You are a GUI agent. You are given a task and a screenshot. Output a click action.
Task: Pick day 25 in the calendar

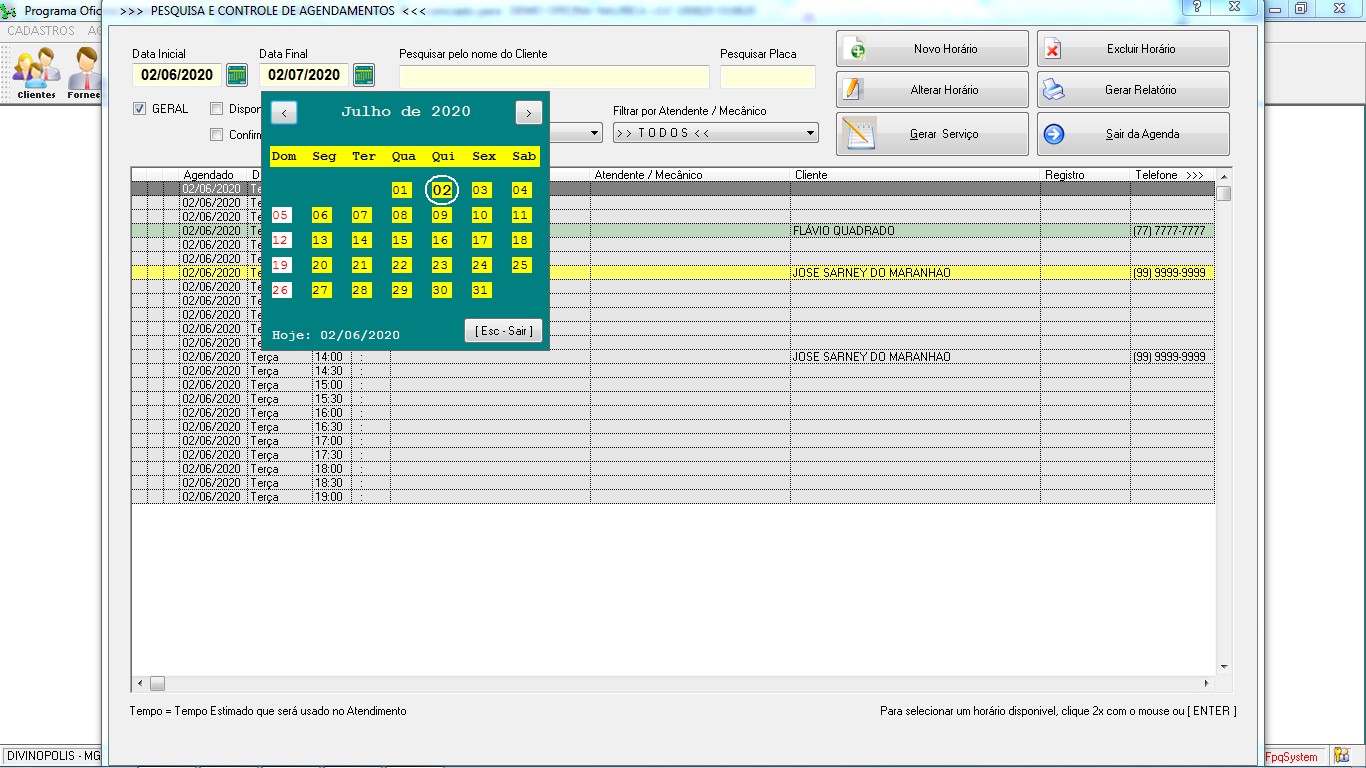point(521,265)
